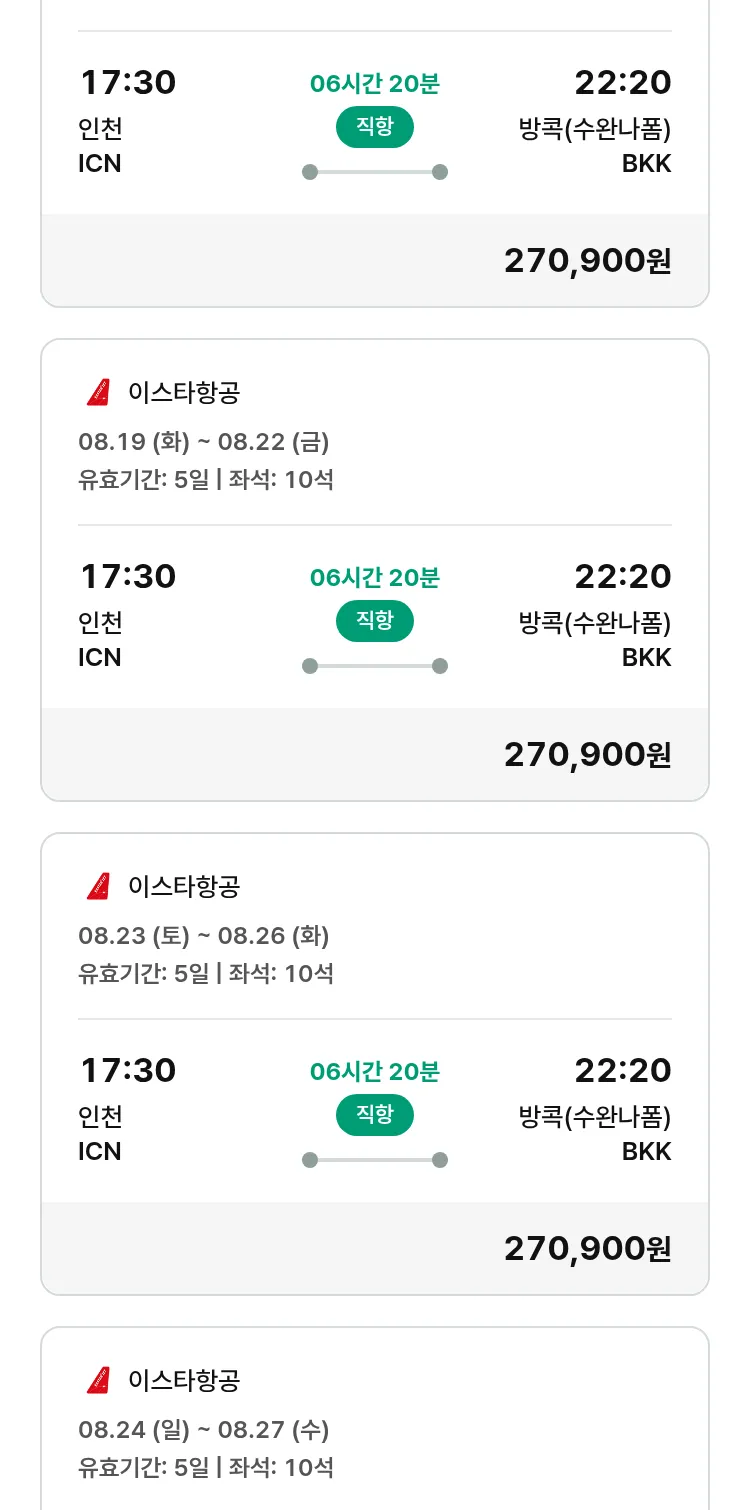Select the 08.23 (토) ~ 08.26 (화) date range
Image resolution: width=750 pixels, height=1510 pixels.
coord(204,935)
